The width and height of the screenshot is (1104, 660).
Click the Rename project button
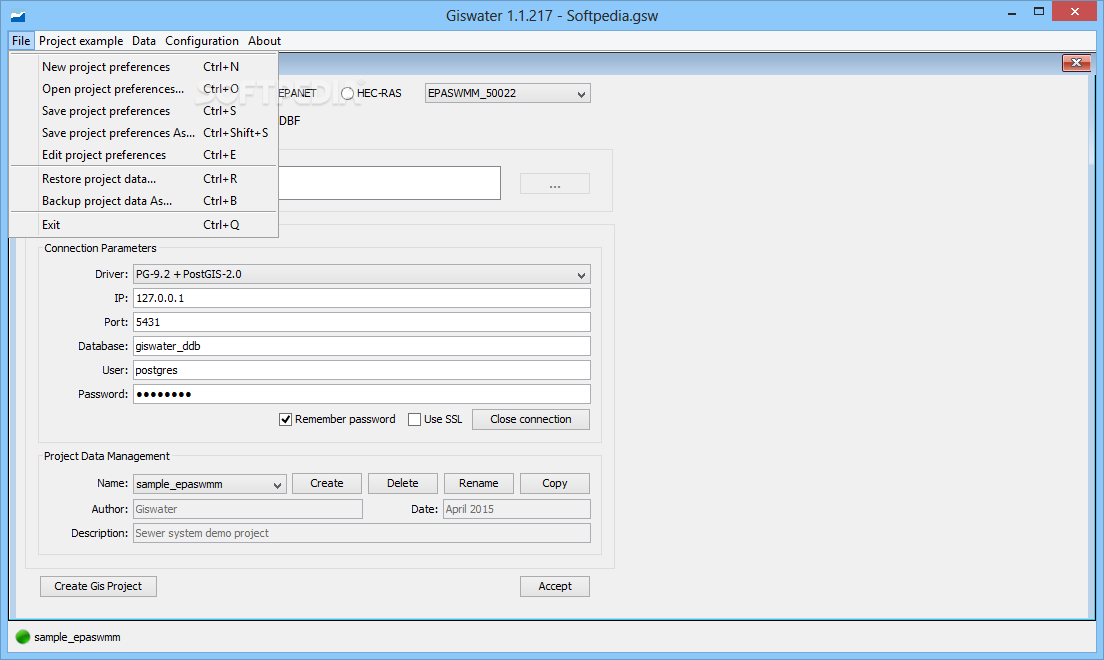[x=479, y=483]
